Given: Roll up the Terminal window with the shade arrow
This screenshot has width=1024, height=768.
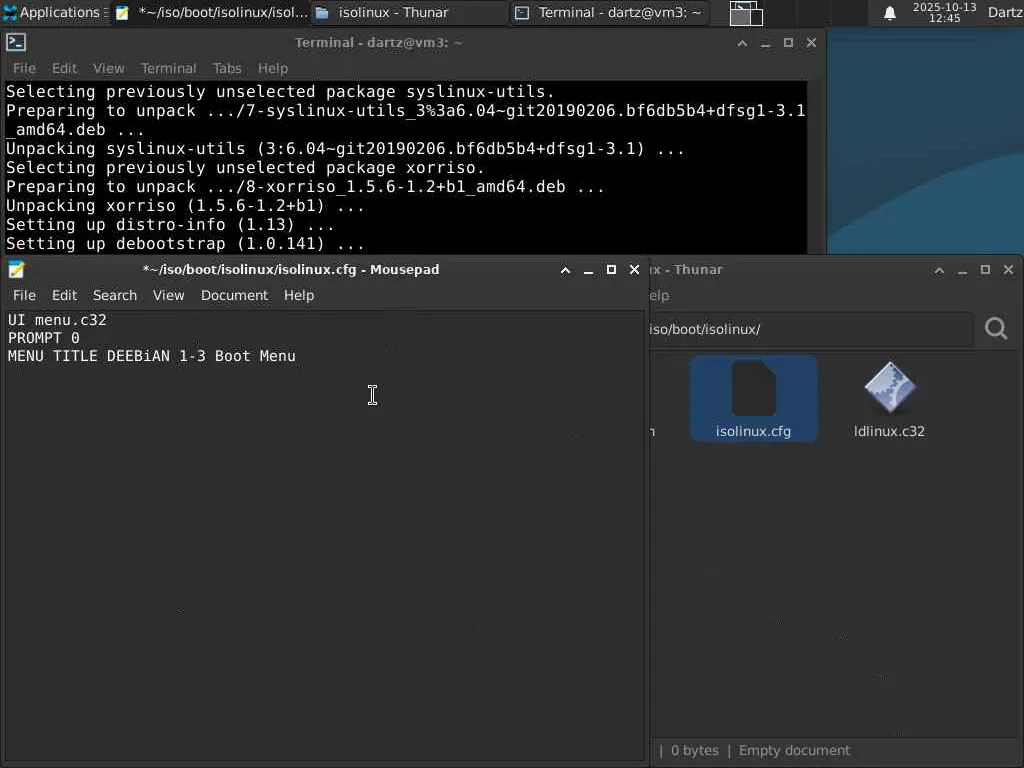Looking at the screenshot, I should pyautogui.click(x=742, y=43).
